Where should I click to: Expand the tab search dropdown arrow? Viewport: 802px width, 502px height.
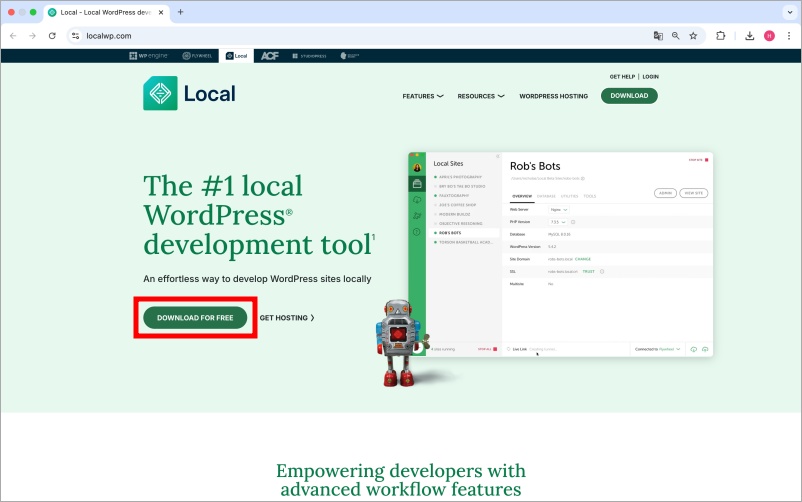tap(790, 12)
